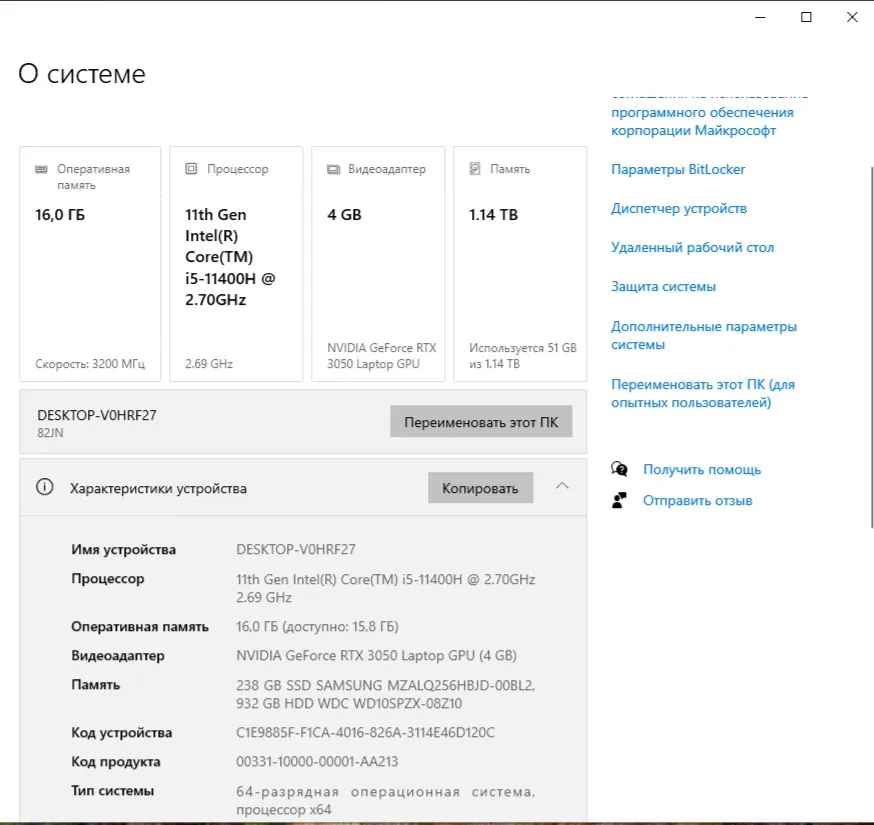The width and height of the screenshot is (874, 825).
Task: Click the Отправить отзыв link
Action: pyautogui.click(x=697, y=500)
